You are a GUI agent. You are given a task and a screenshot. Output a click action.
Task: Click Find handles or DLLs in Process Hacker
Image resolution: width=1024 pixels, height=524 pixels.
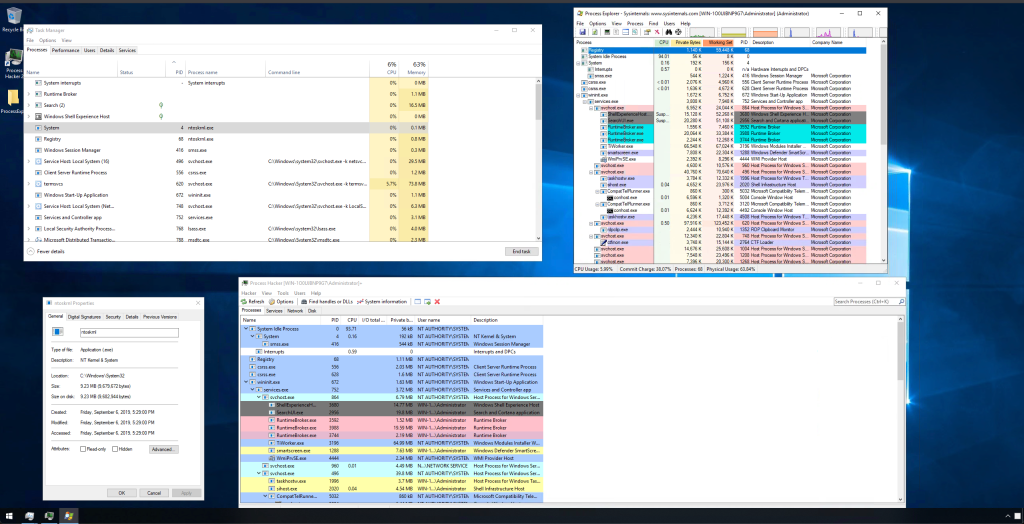[327, 301]
